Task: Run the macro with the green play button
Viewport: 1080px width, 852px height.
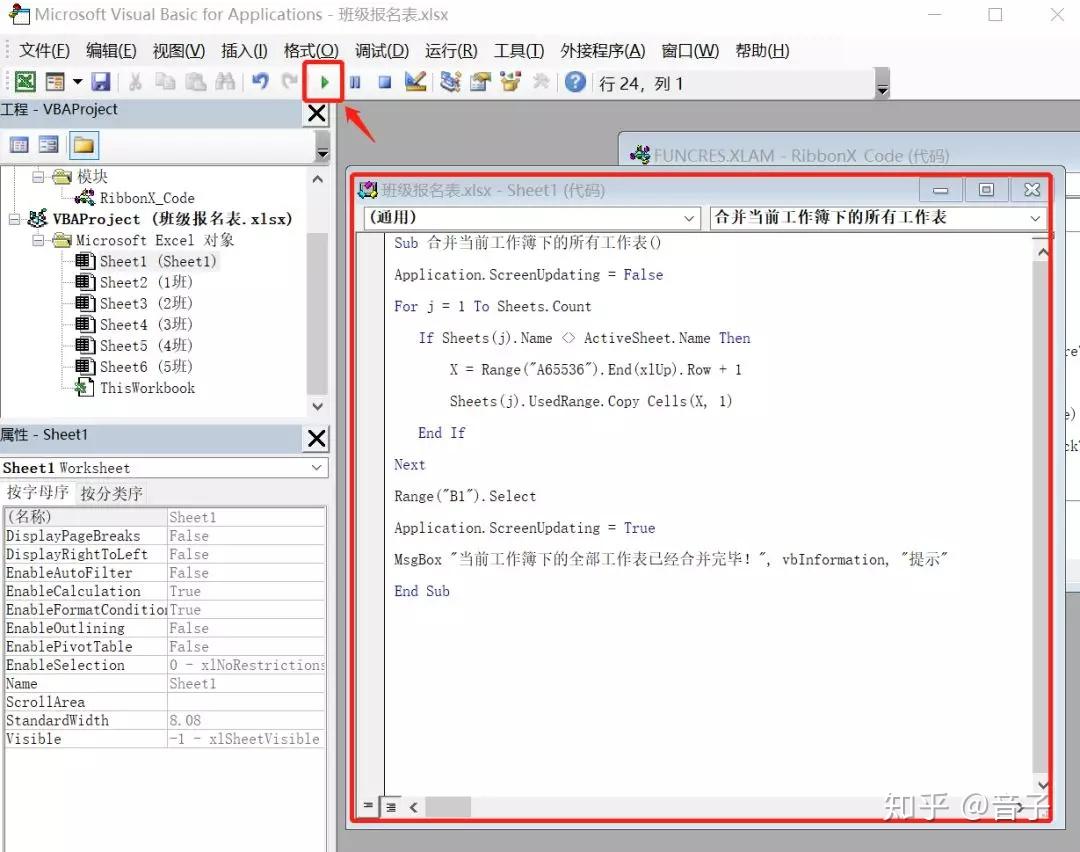Action: coord(324,83)
